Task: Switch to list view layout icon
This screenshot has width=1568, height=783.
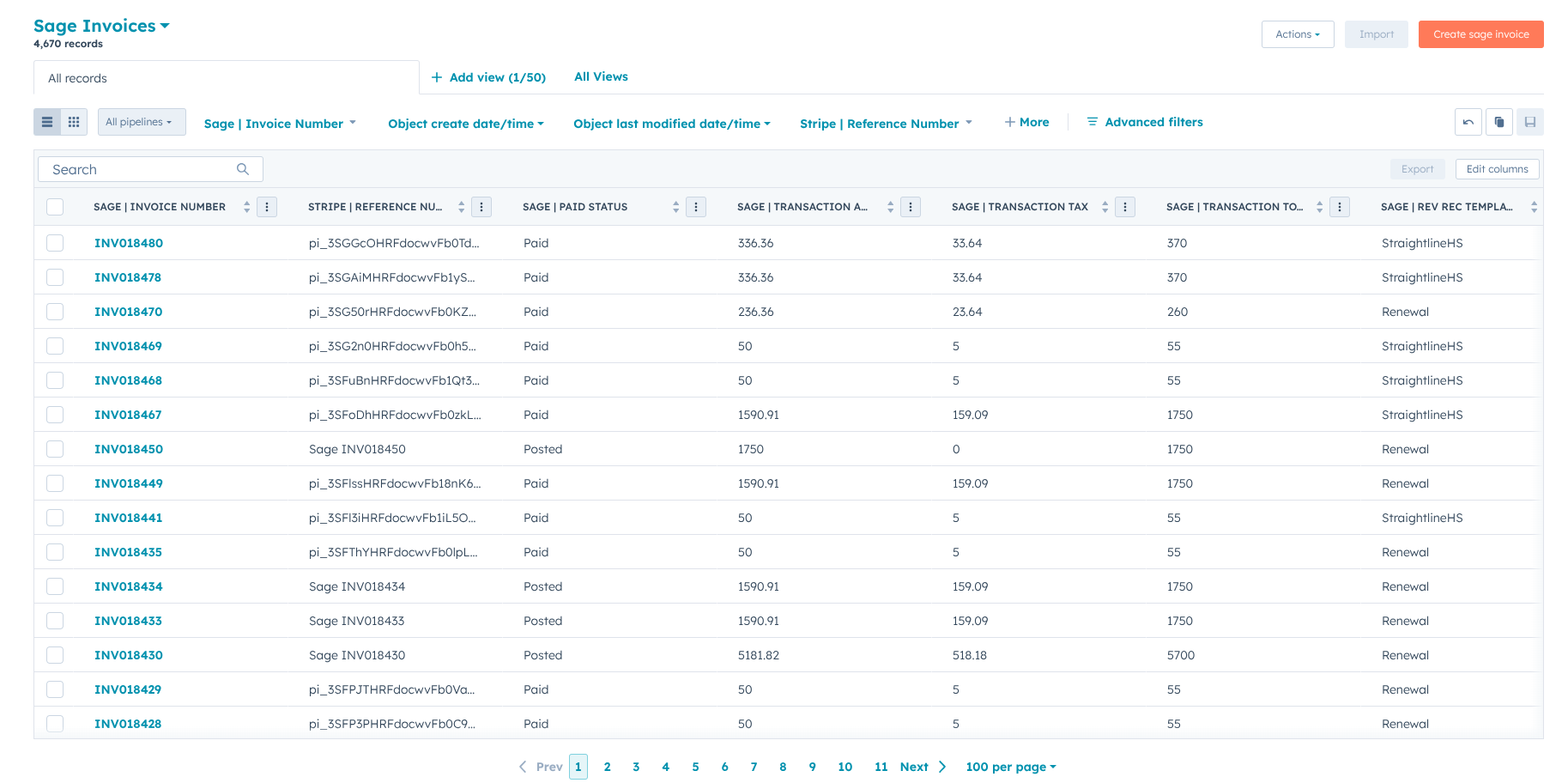Action: point(47,122)
